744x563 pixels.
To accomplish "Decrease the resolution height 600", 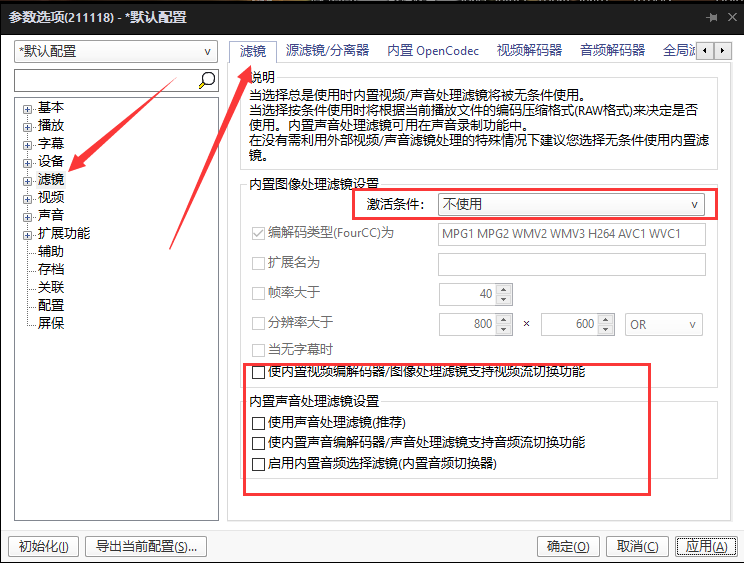I will [x=606, y=330].
